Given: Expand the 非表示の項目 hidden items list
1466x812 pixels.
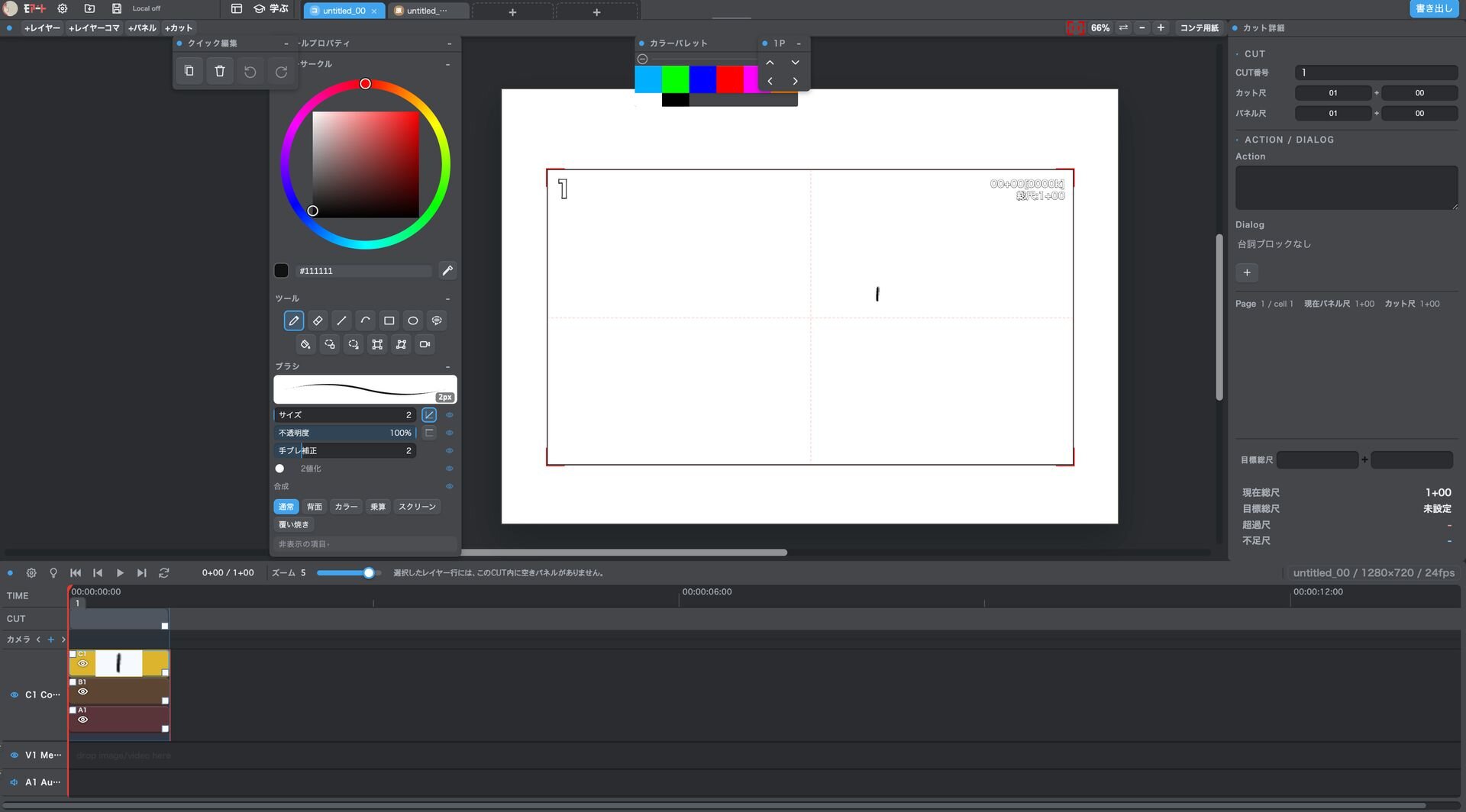Looking at the screenshot, I should pos(365,544).
